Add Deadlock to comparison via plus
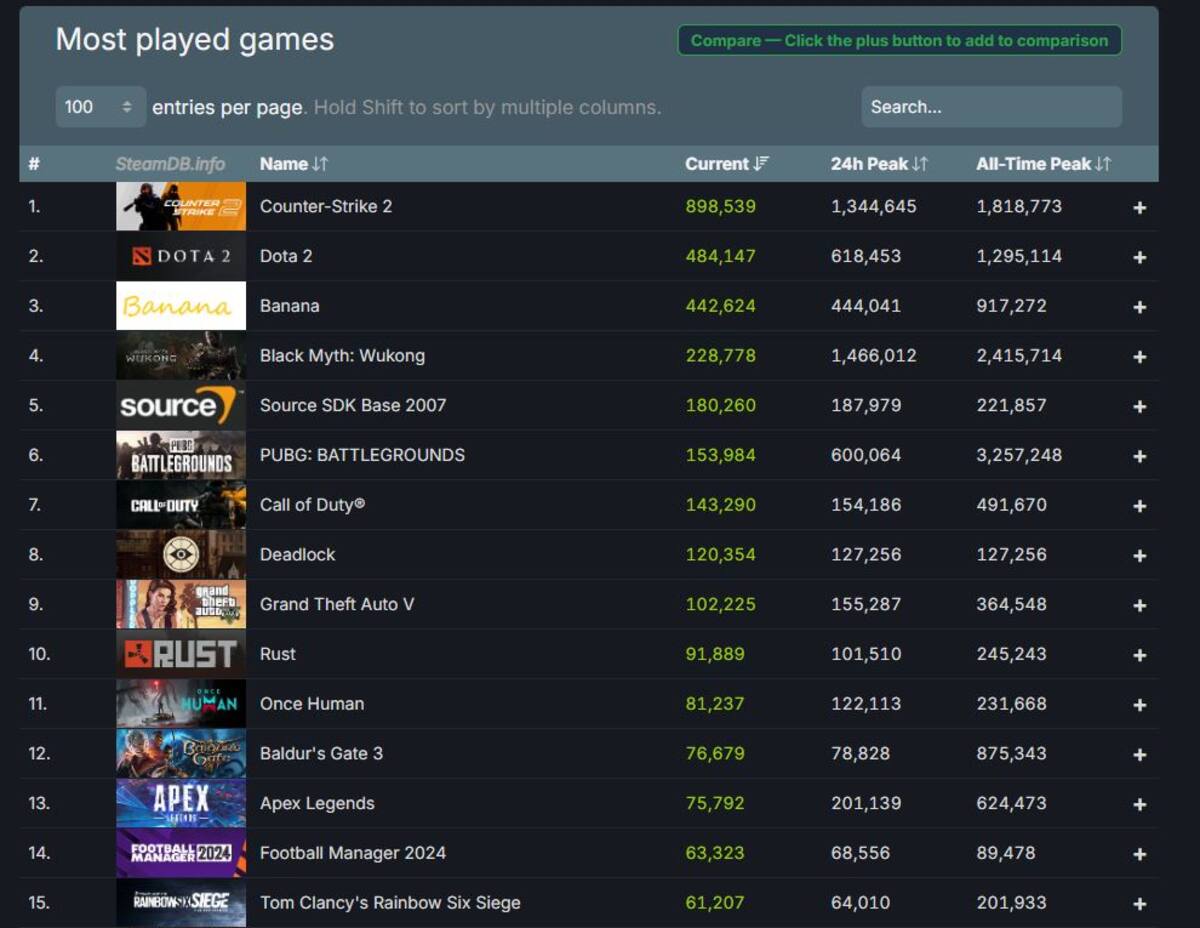 1139,556
